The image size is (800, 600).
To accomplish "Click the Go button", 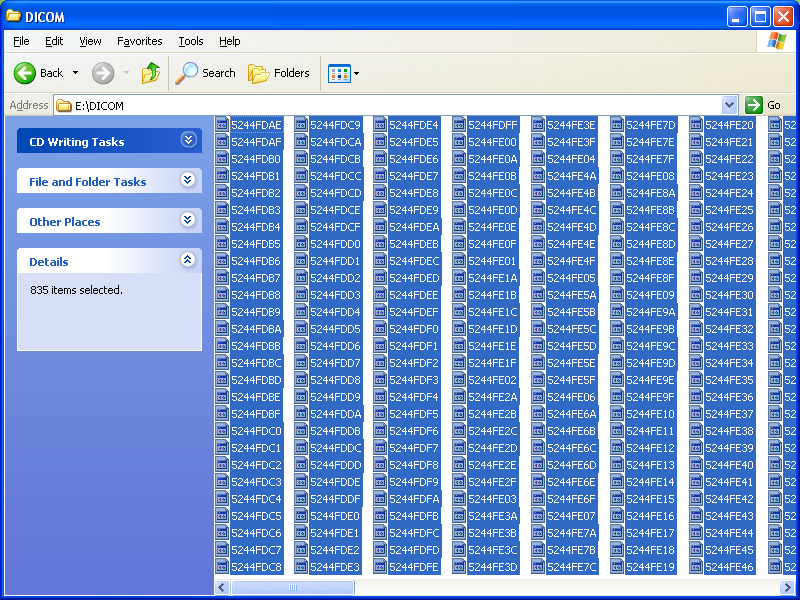I will click(x=763, y=105).
